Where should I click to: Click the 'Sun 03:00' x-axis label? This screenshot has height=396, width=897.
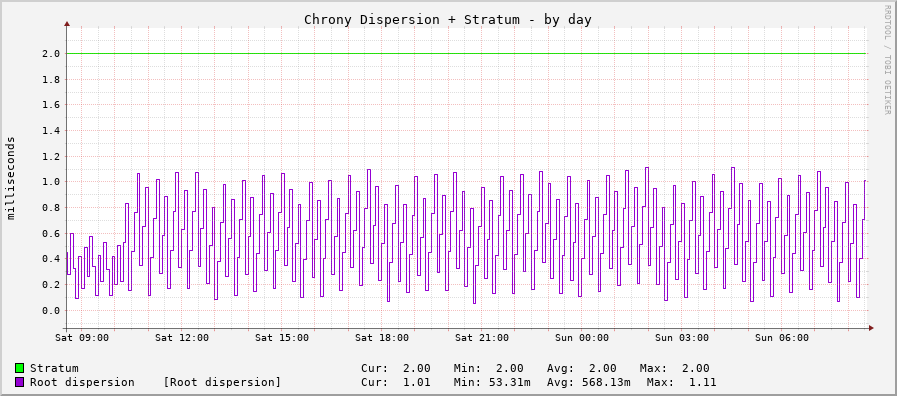pos(682,338)
